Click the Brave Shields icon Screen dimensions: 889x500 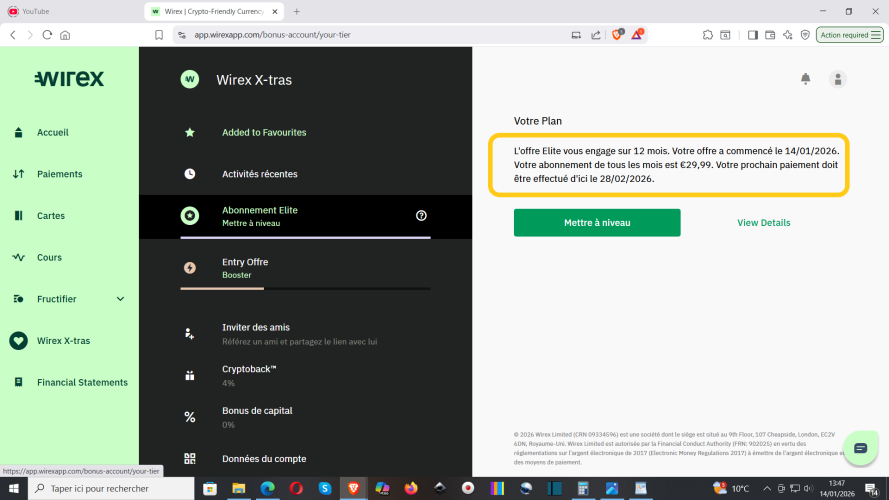pyautogui.click(x=617, y=35)
